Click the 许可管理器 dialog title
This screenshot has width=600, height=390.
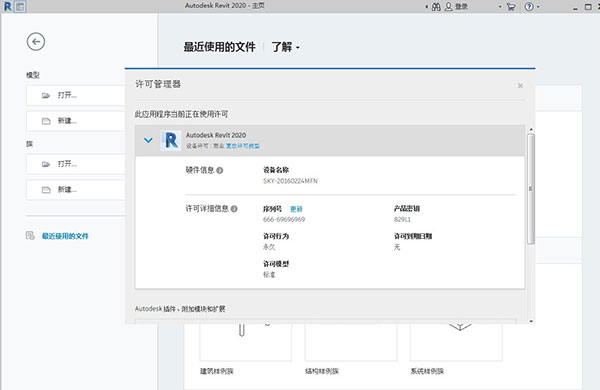click(158, 84)
